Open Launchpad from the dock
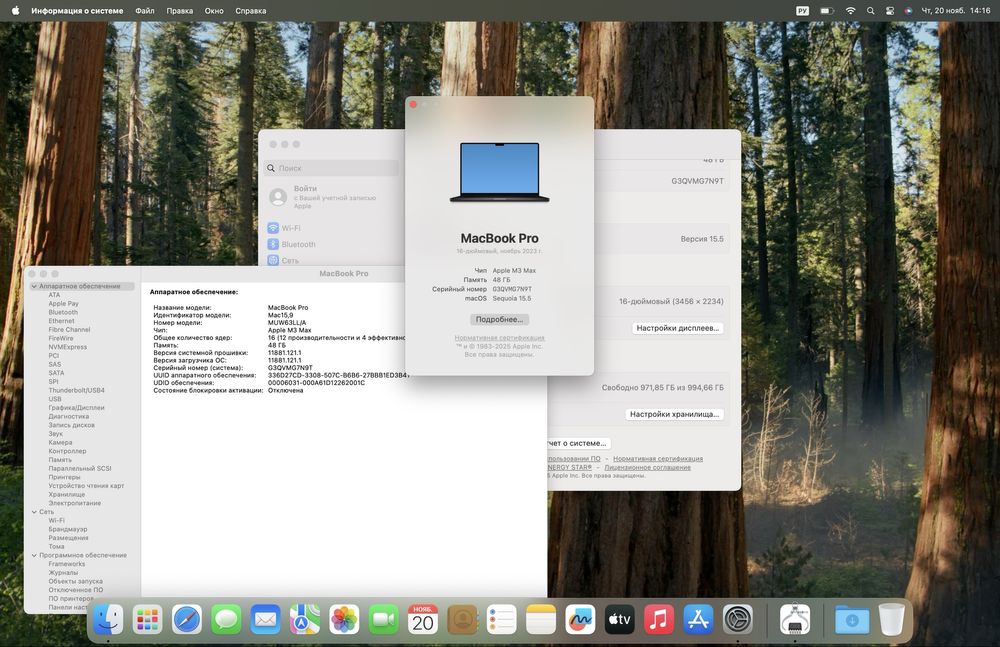Image resolution: width=1000 pixels, height=647 pixels. tap(147, 620)
